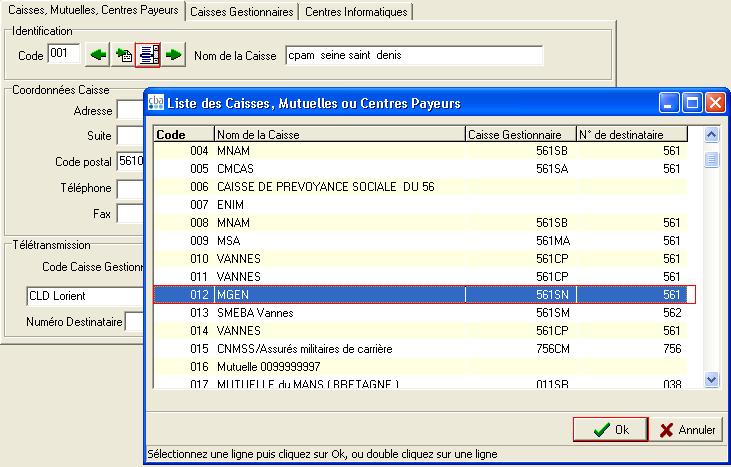
Task: Select row 009 MSA
Action: point(421,241)
